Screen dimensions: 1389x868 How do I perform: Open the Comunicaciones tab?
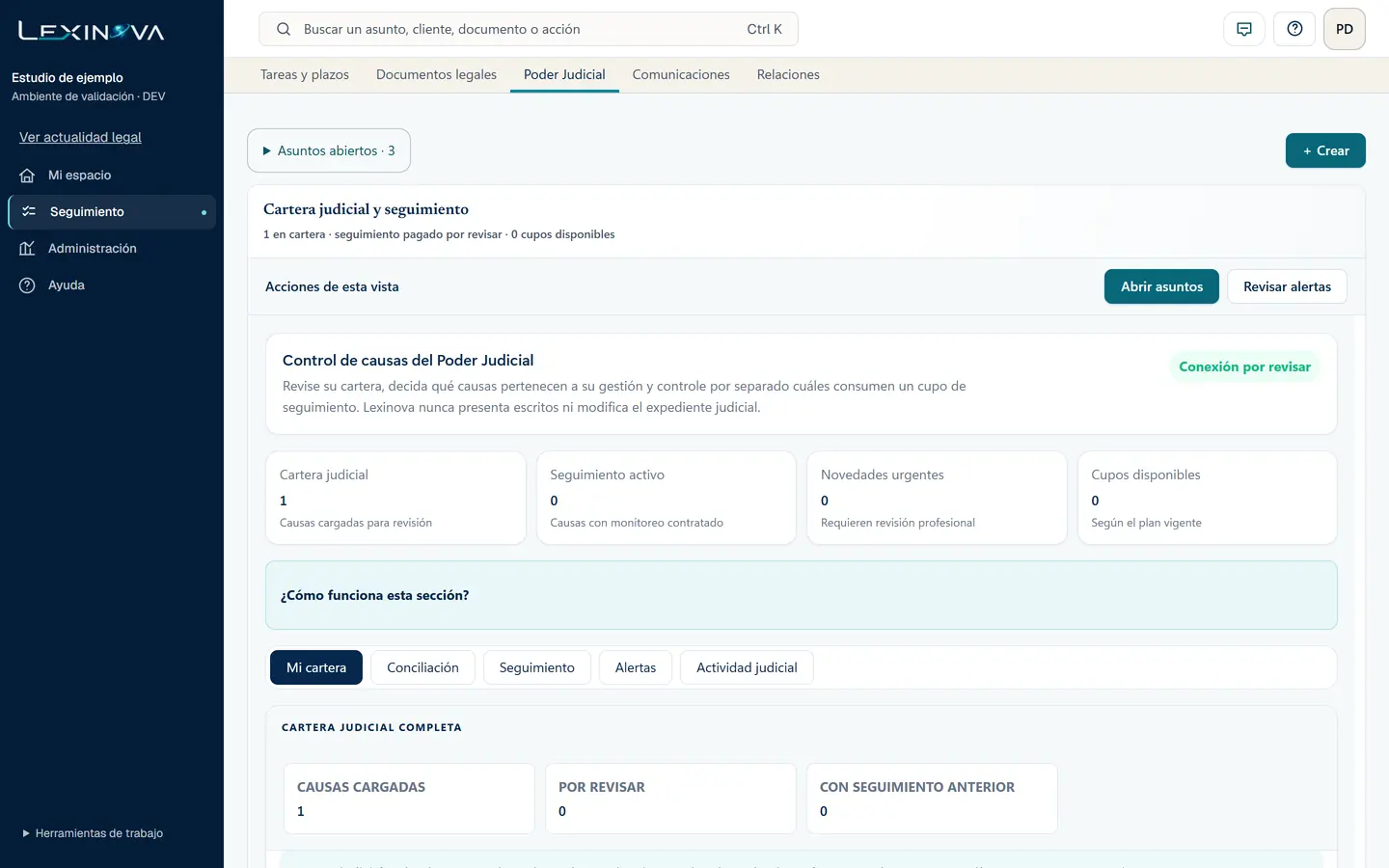click(x=681, y=74)
